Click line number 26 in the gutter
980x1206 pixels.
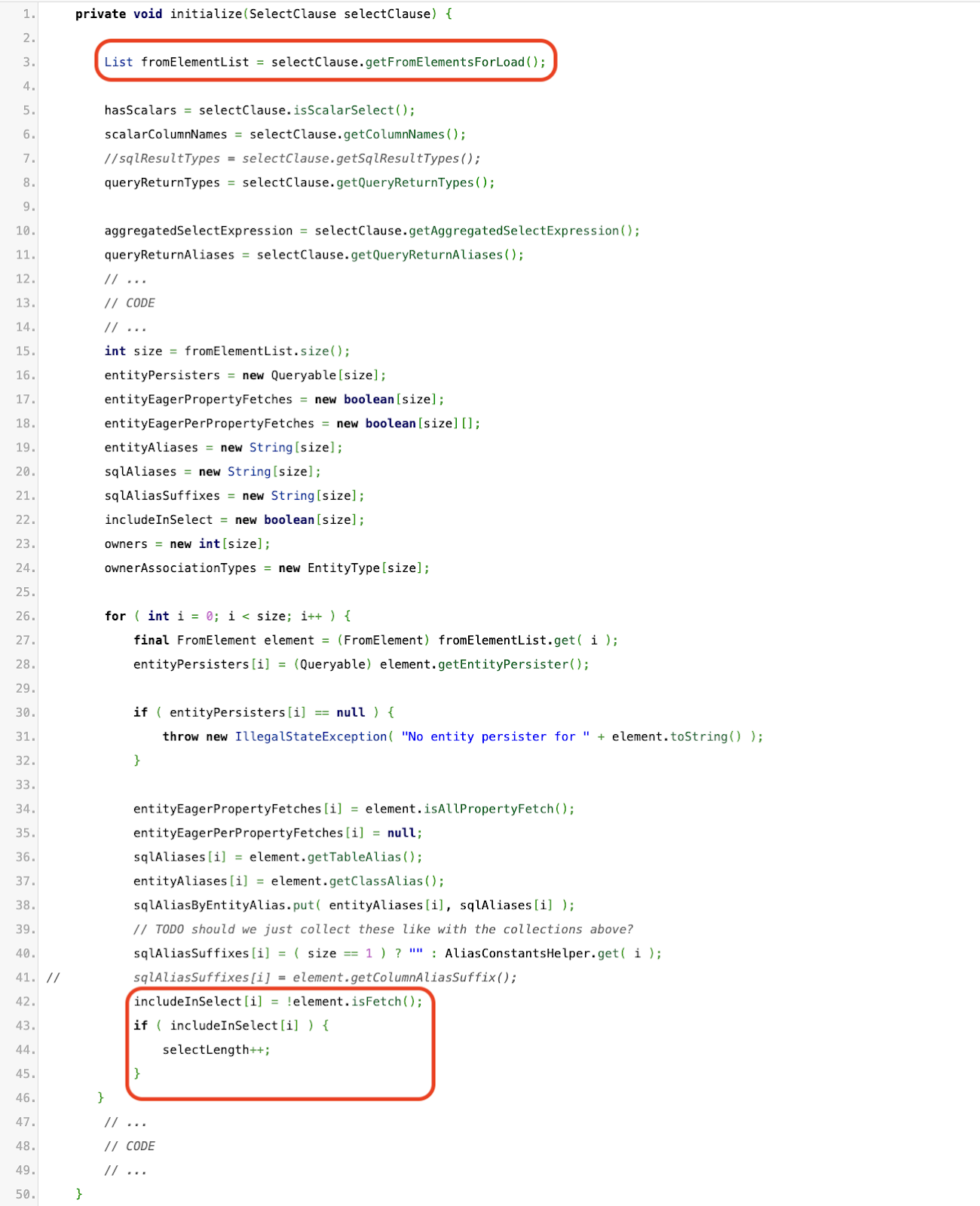coord(26,617)
